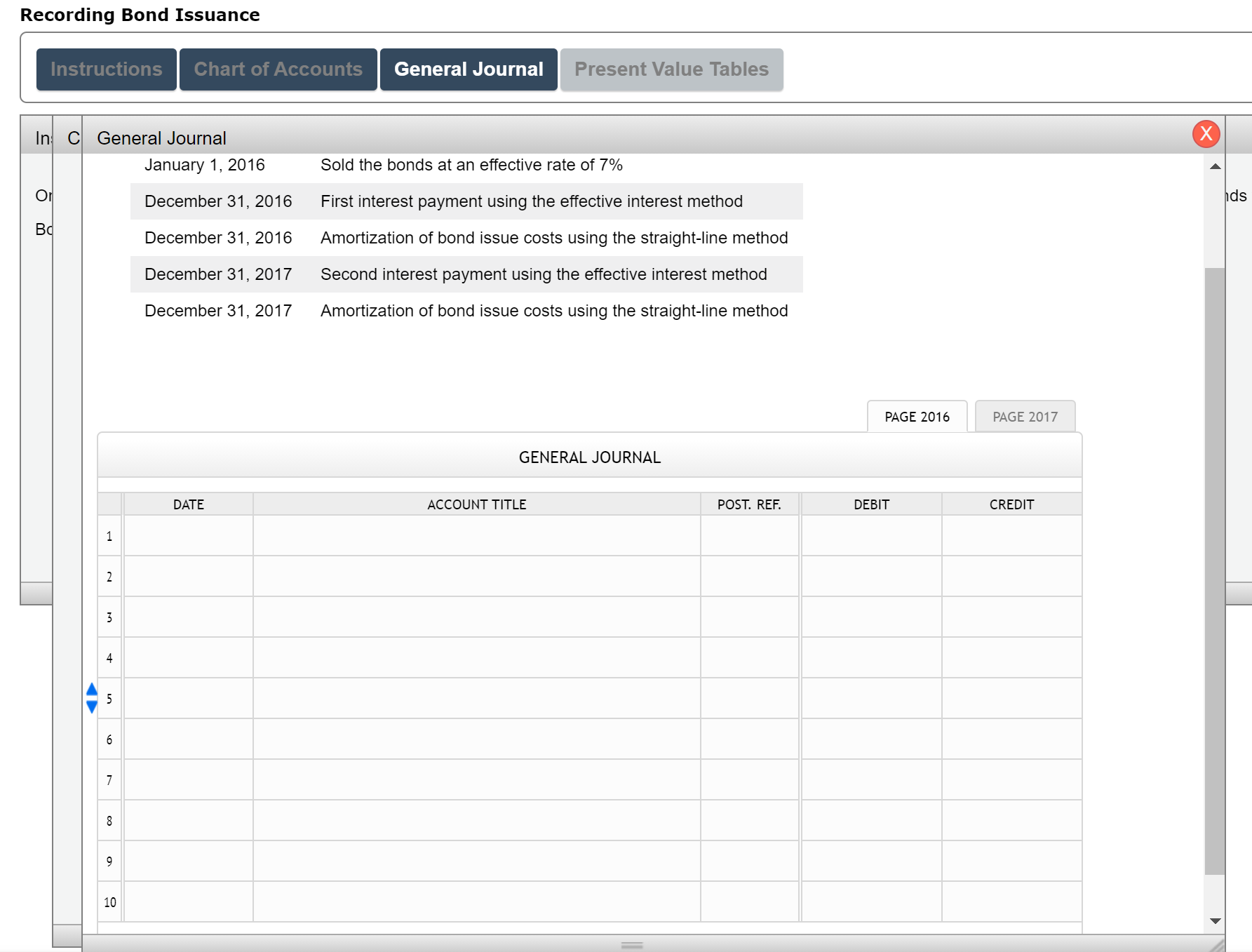Click the debit cell in row 1

[872, 536]
